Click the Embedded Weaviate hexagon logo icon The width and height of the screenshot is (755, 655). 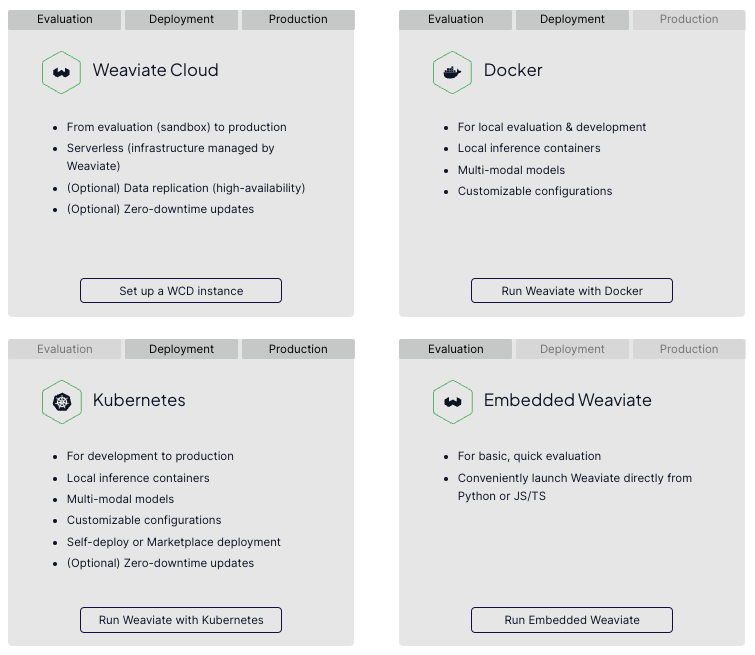(x=452, y=402)
